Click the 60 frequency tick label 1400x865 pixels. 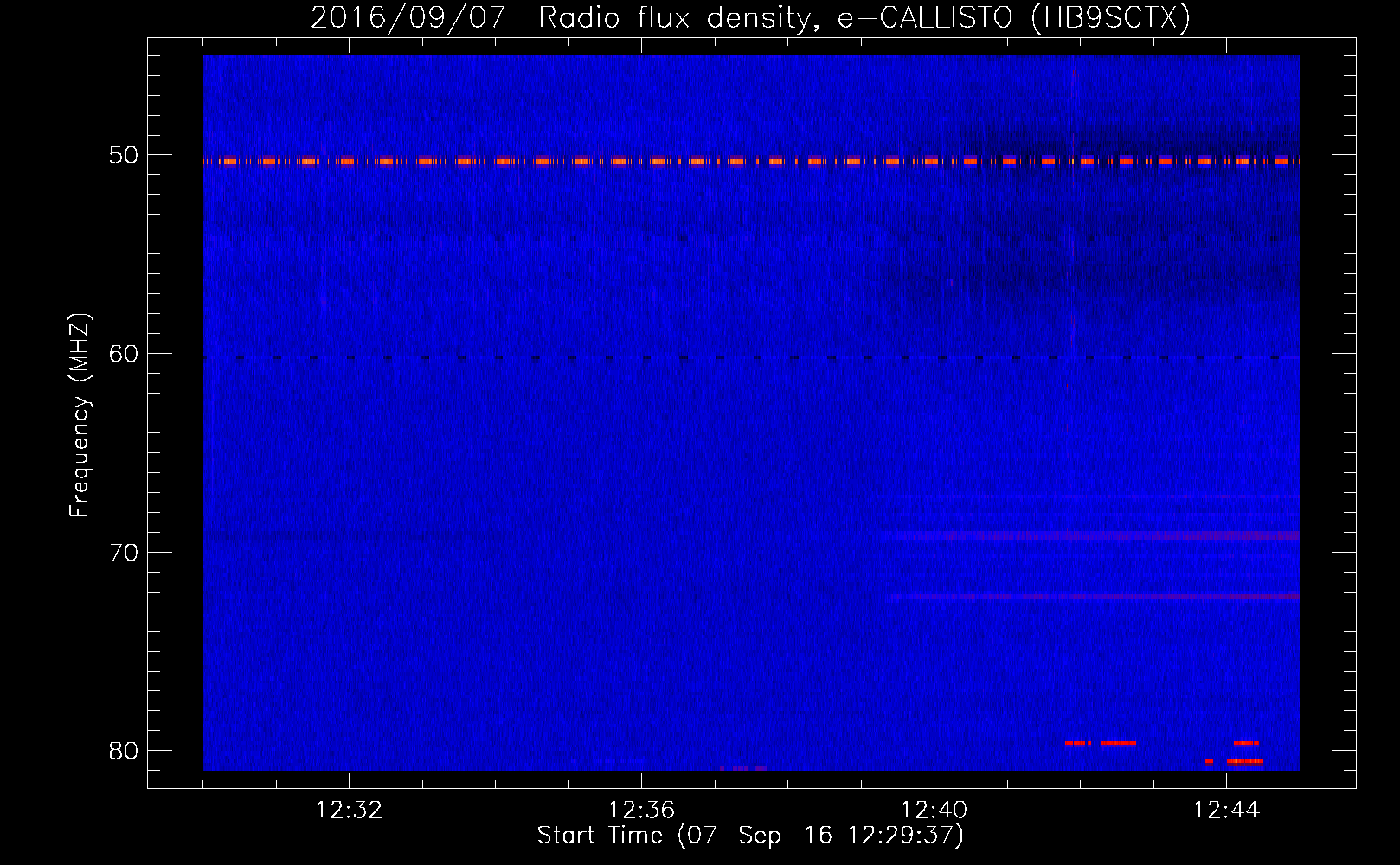[124, 354]
